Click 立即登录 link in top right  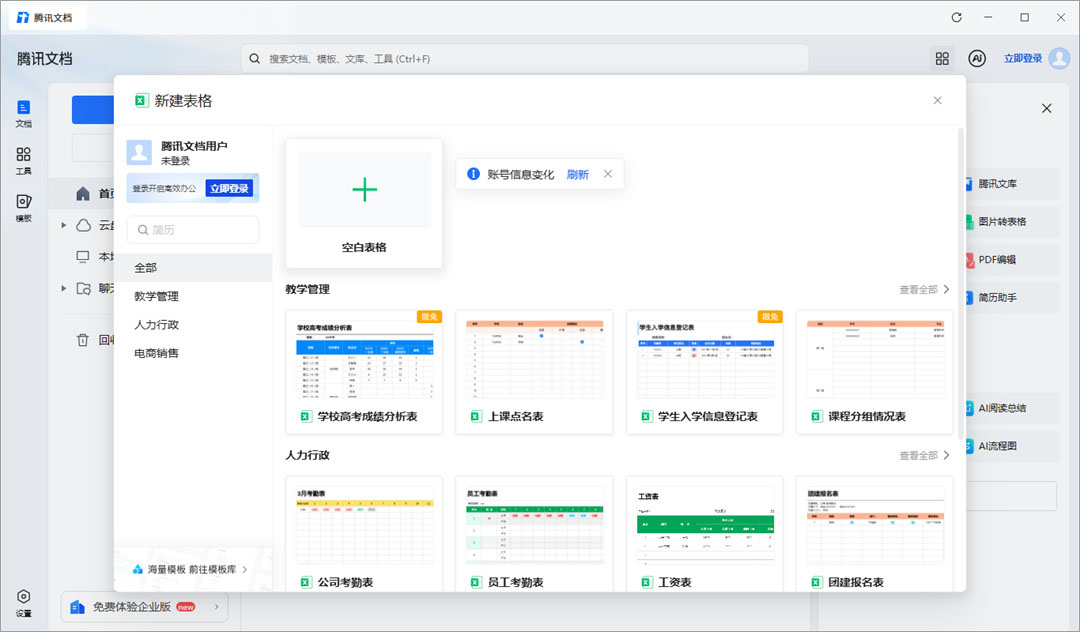click(x=1023, y=59)
